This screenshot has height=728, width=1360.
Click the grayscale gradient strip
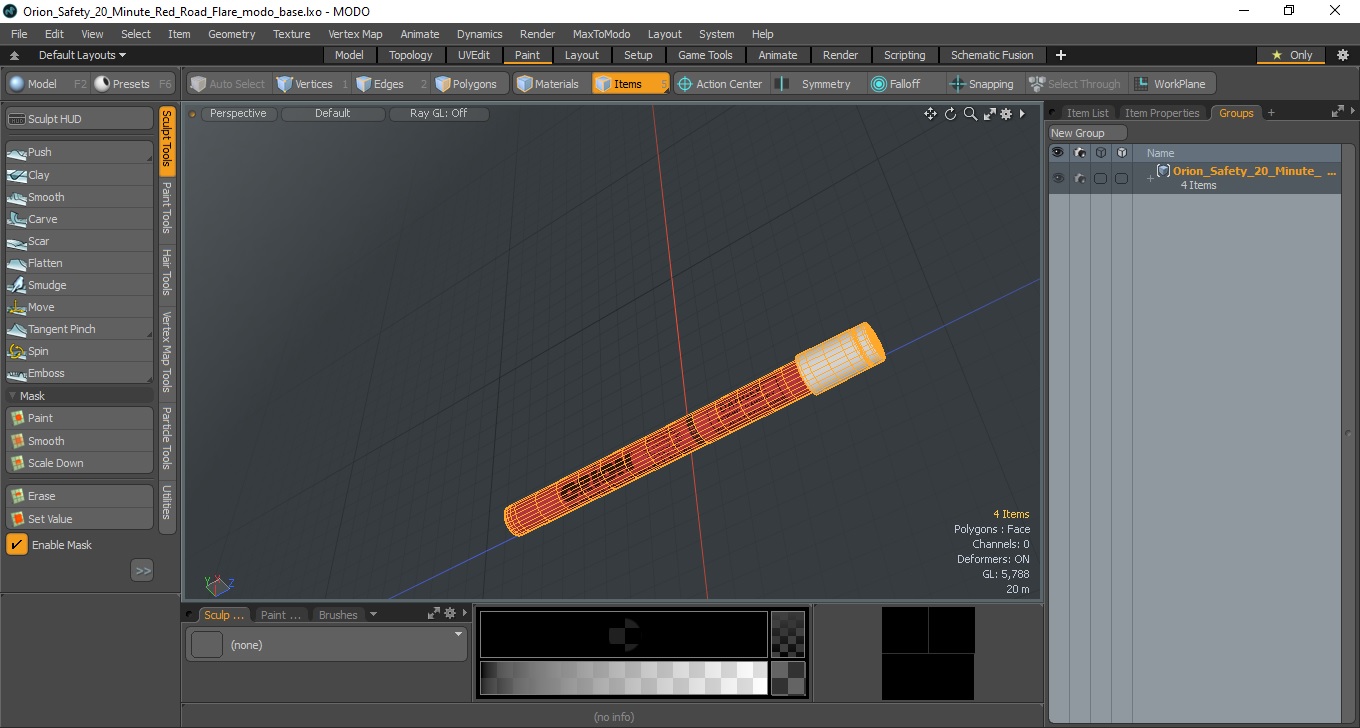click(x=623, y=677)
